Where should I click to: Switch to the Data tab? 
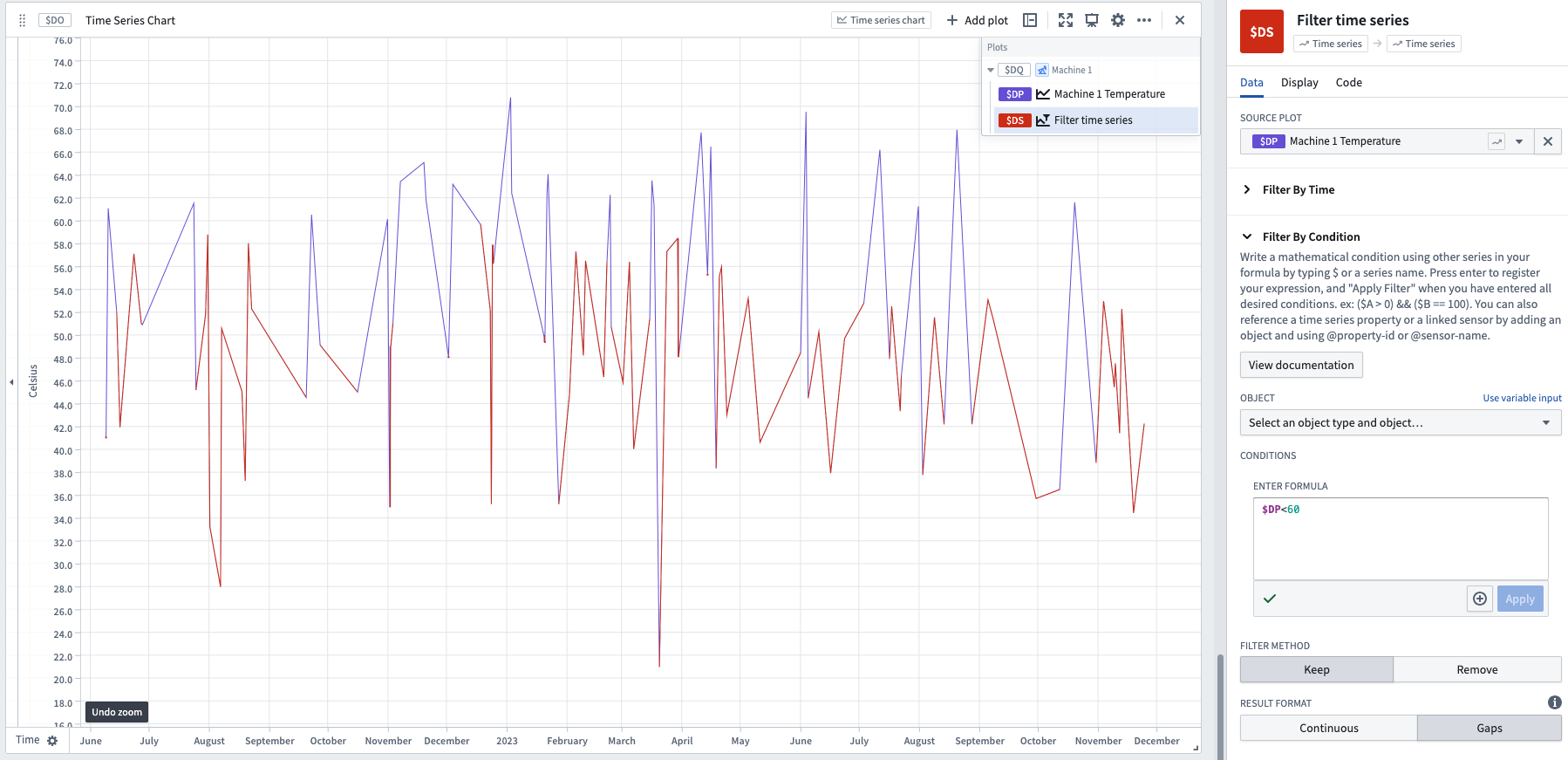point(1251,82)
